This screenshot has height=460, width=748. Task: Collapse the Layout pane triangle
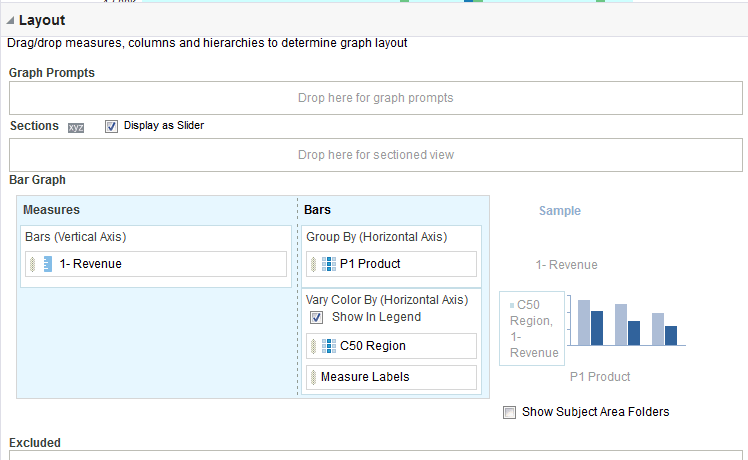click(x=10, y=20)
